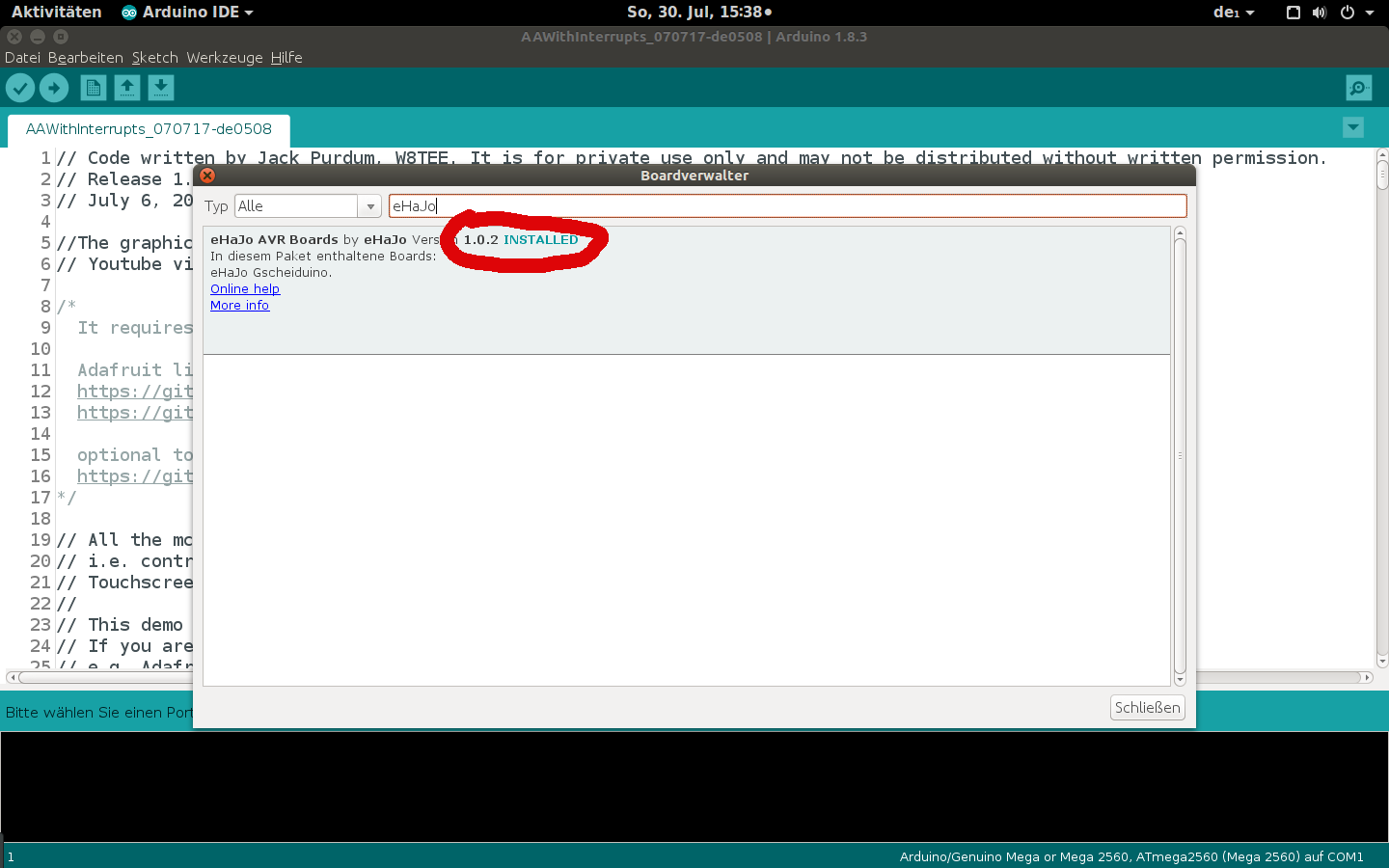Click the Aktivitäten button in top bar
Viewport: 1389px width, 868px height.
[56, 13]
